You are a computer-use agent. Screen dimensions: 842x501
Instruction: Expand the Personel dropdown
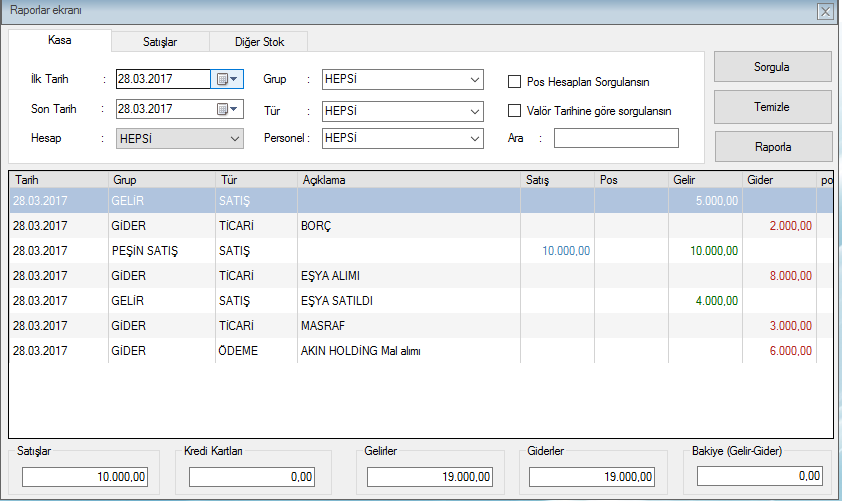[474, 138]
